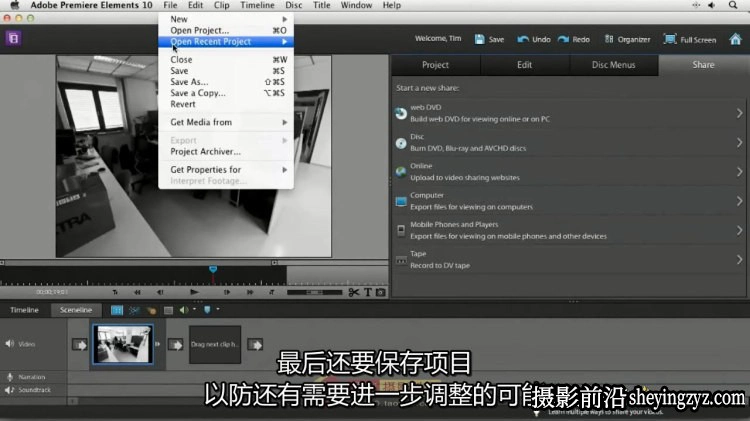750x421 pixels.
Task: Toggle the Soundtrack audio icon
Action: 10,390
